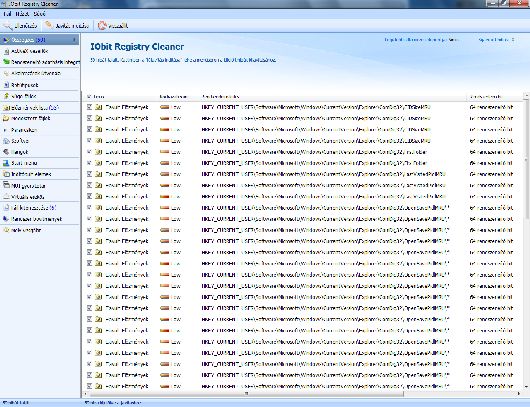Sort by the registry key path column header
This screenshot has height=407, width=530.
(x=220, y=97)
